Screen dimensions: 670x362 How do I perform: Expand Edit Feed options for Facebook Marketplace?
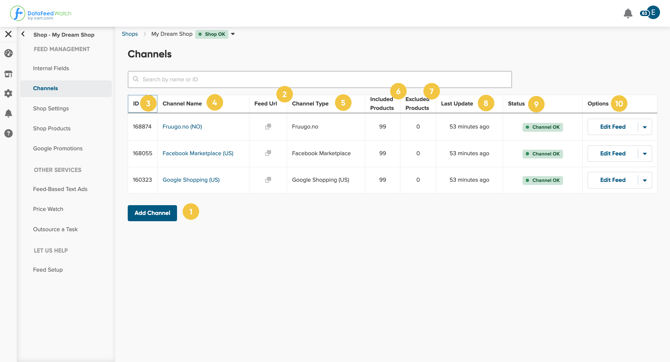point(645,153)
